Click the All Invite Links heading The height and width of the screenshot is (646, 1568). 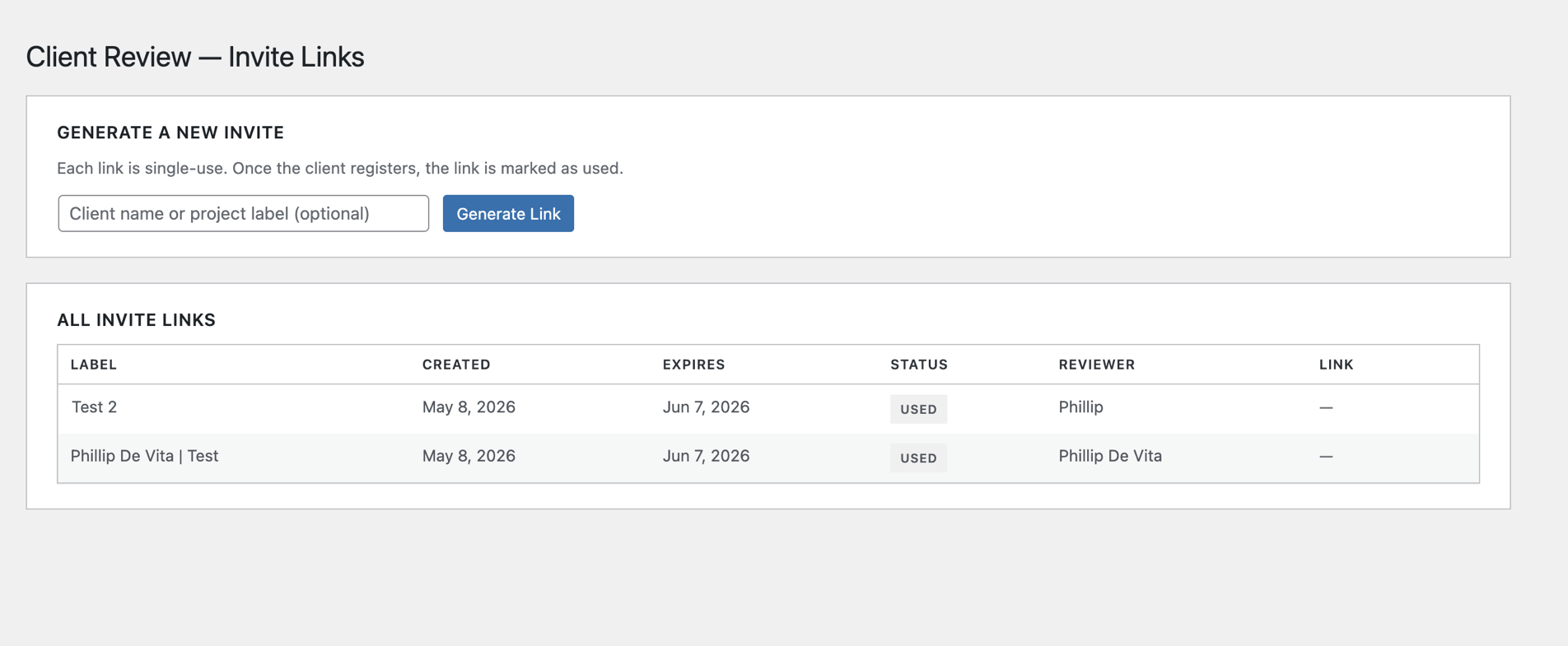point(137,320)
